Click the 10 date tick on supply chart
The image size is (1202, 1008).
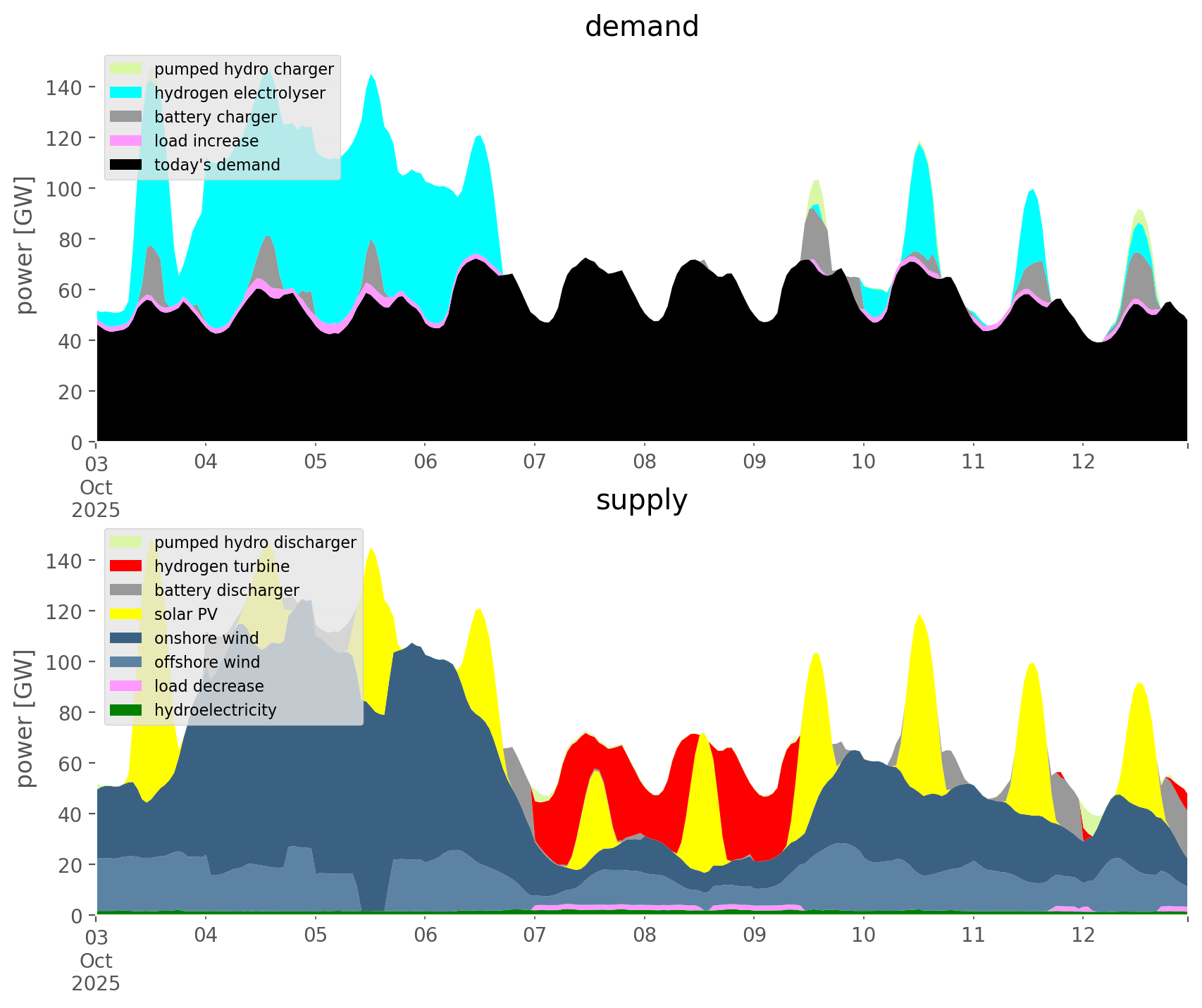point(864,936)
